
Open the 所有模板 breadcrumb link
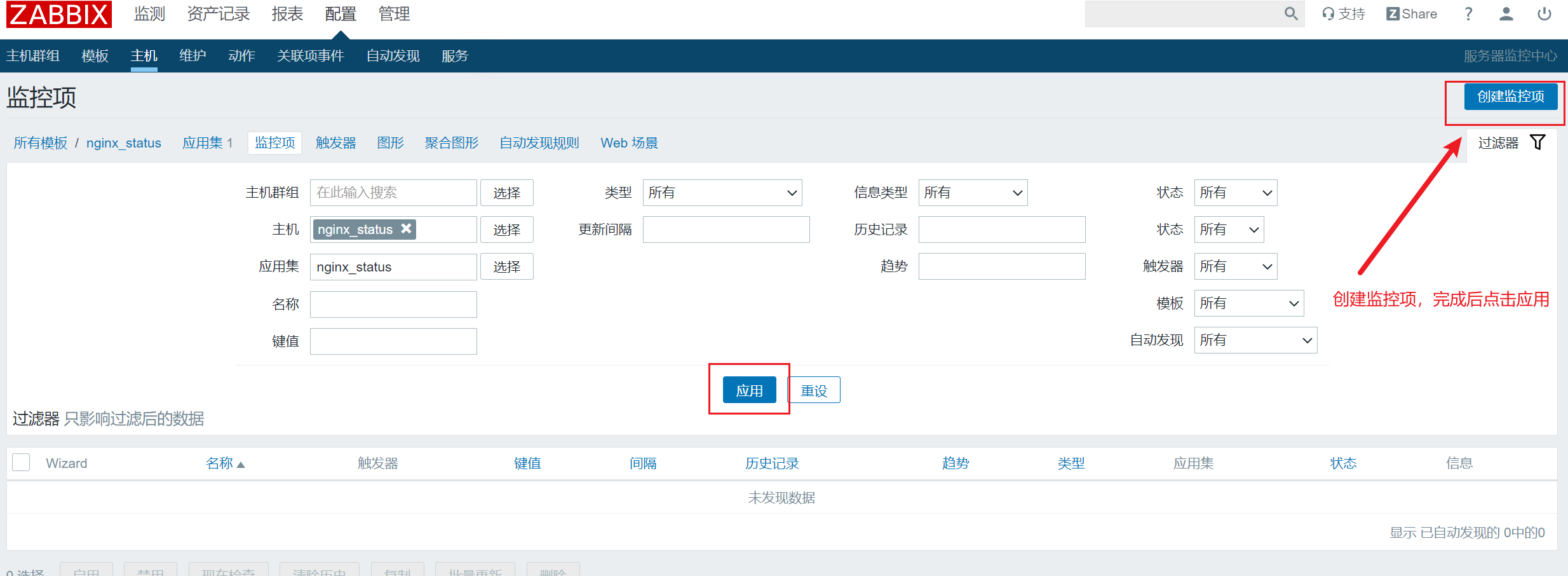click(41, 143)
